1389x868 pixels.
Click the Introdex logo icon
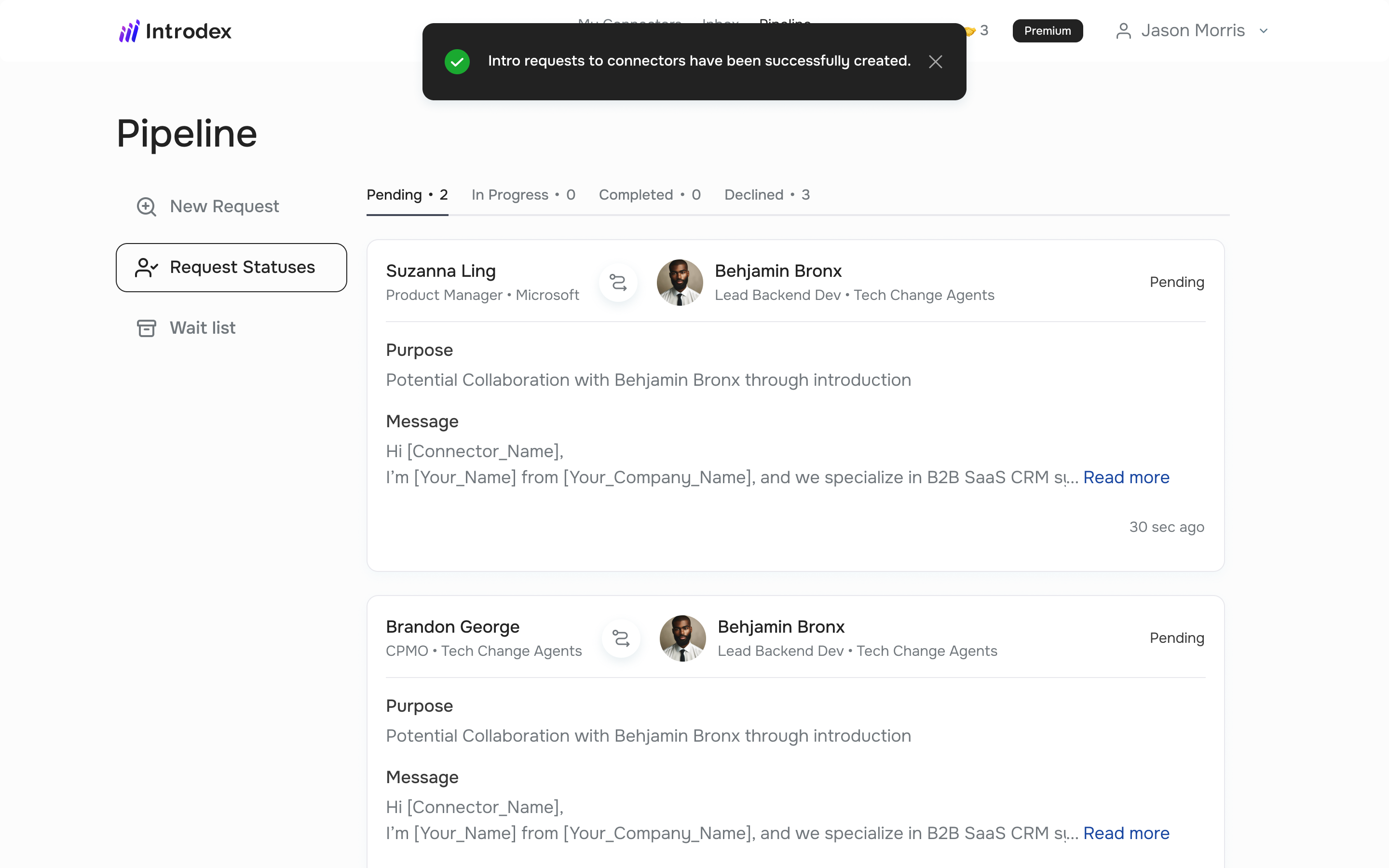pyautogui.click(x=129, y=31)
